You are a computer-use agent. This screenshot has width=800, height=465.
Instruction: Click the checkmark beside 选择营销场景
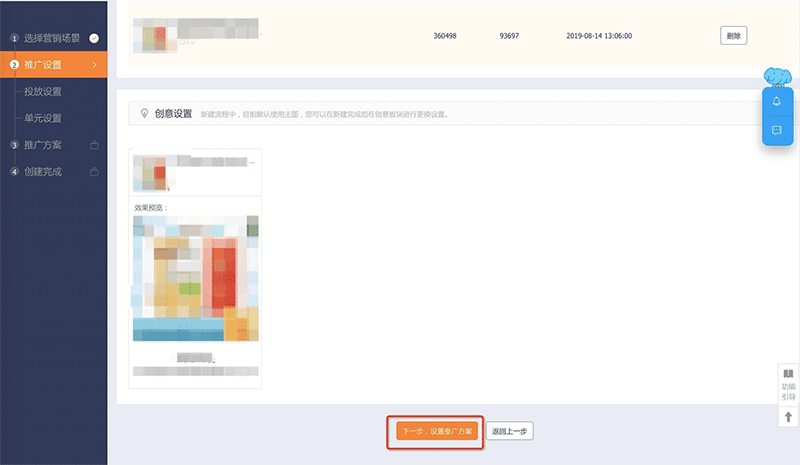pos(94,39)
